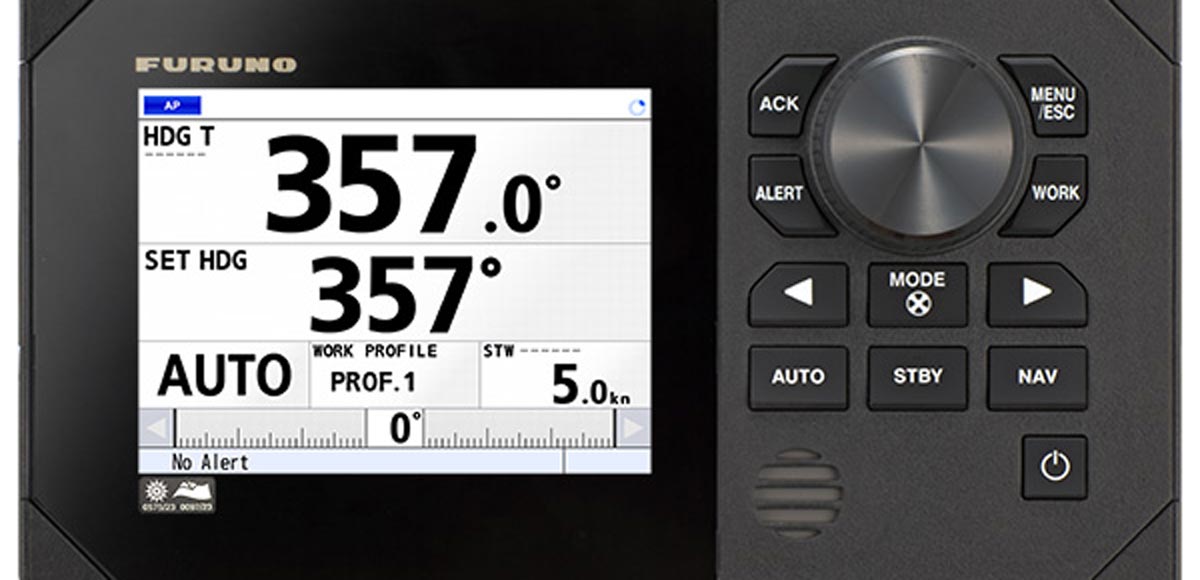Engage AUTO steering mode
Viewport: 1200px width, 580px height.
tap(799, 377)
